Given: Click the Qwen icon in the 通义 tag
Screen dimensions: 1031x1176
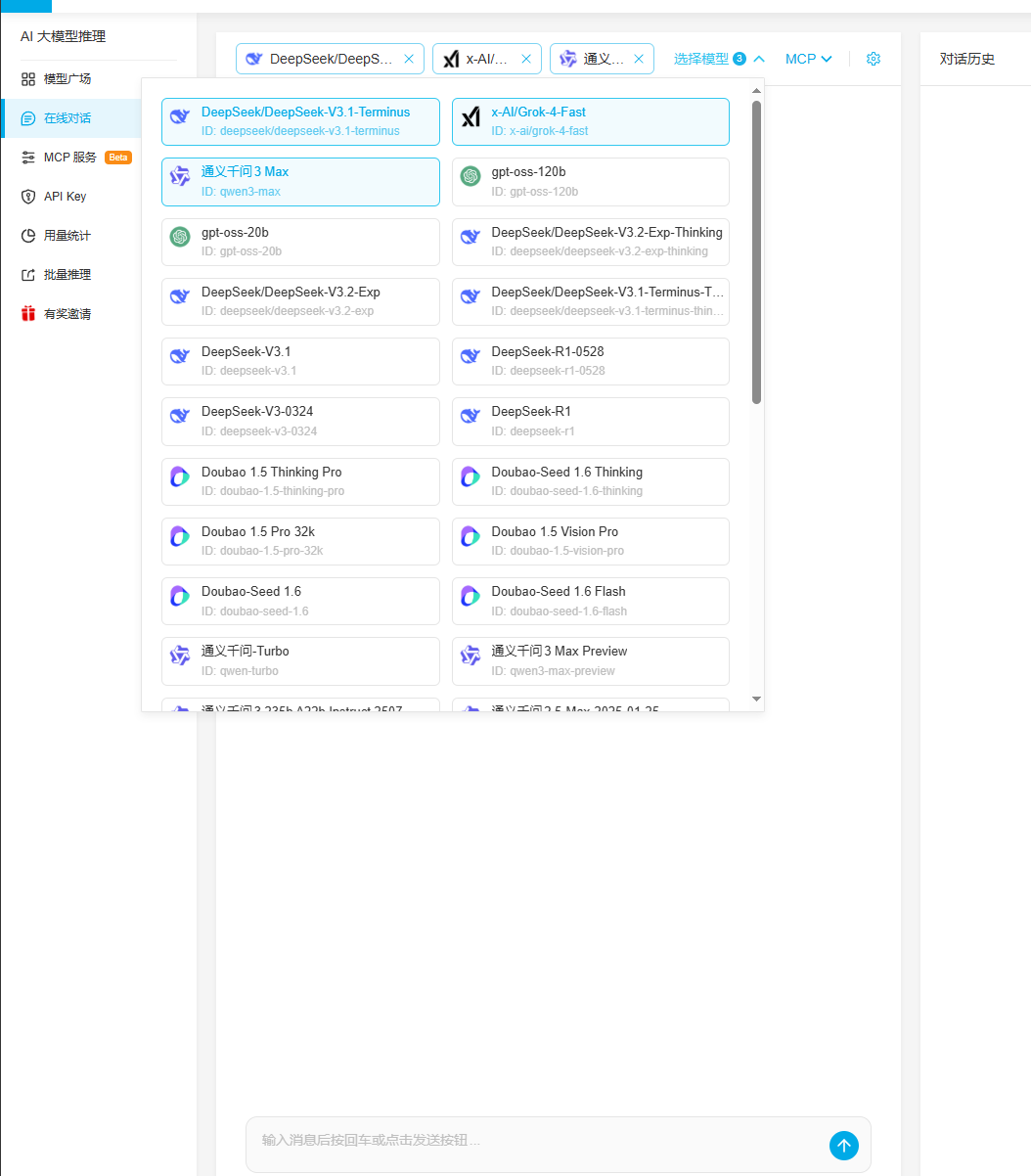Looking at the screenshot, I should click(x=568, y=59).
